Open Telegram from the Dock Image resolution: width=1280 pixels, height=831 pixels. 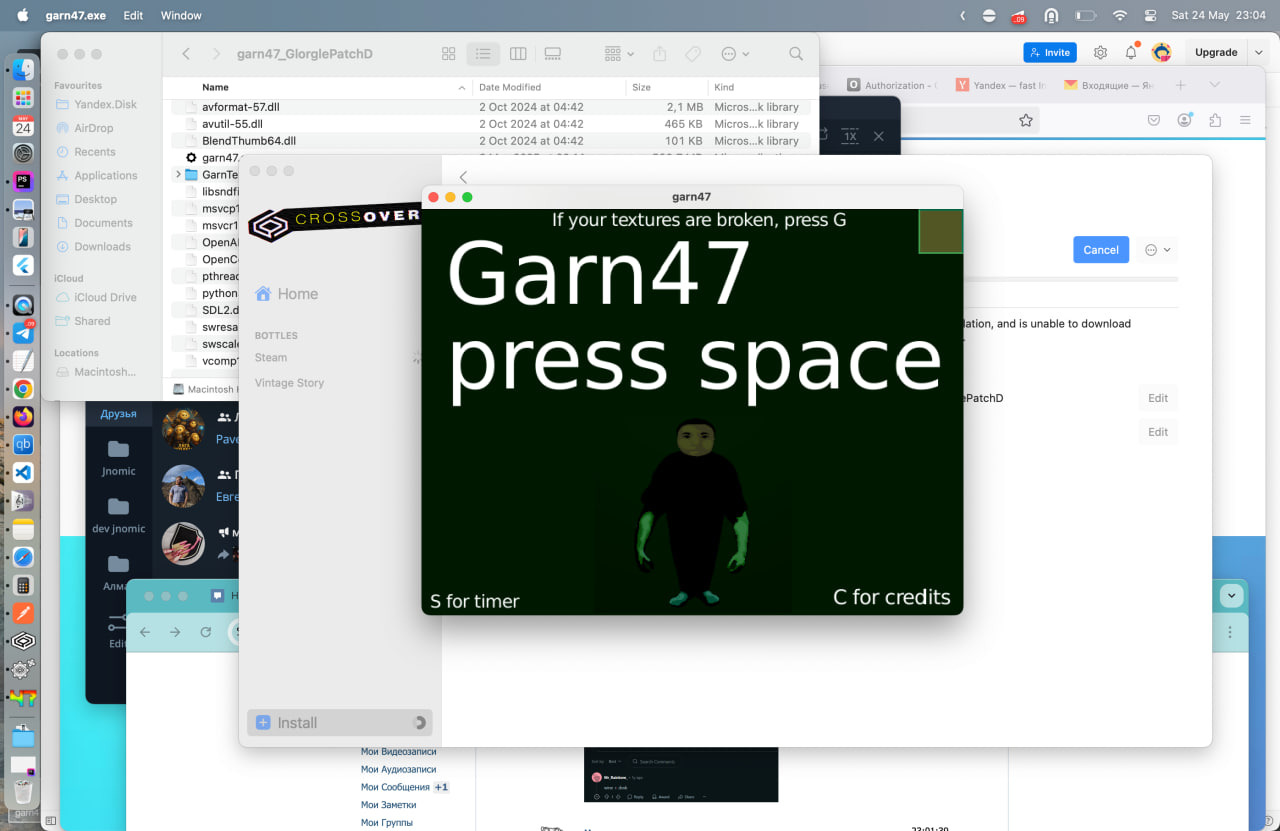pos(23,333)
